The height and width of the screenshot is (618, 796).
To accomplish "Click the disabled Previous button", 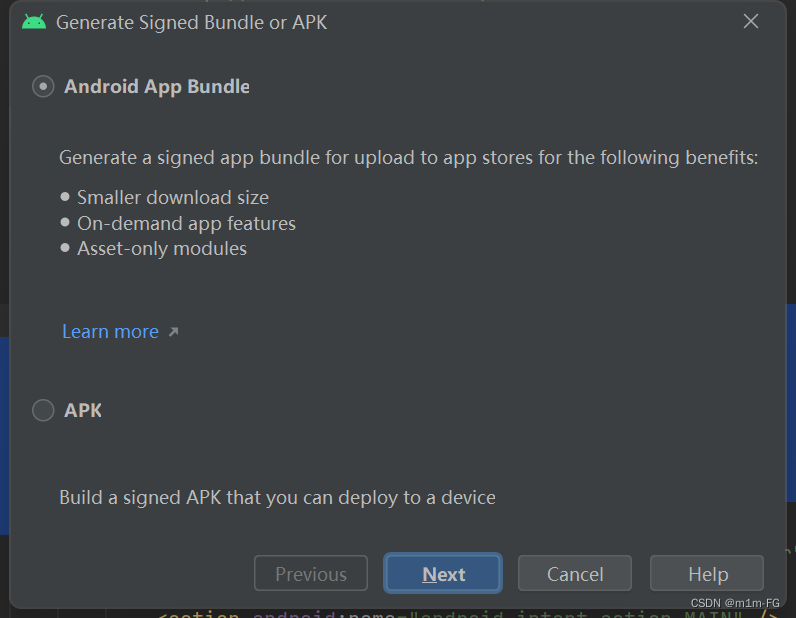I will [x=311, y=574].
